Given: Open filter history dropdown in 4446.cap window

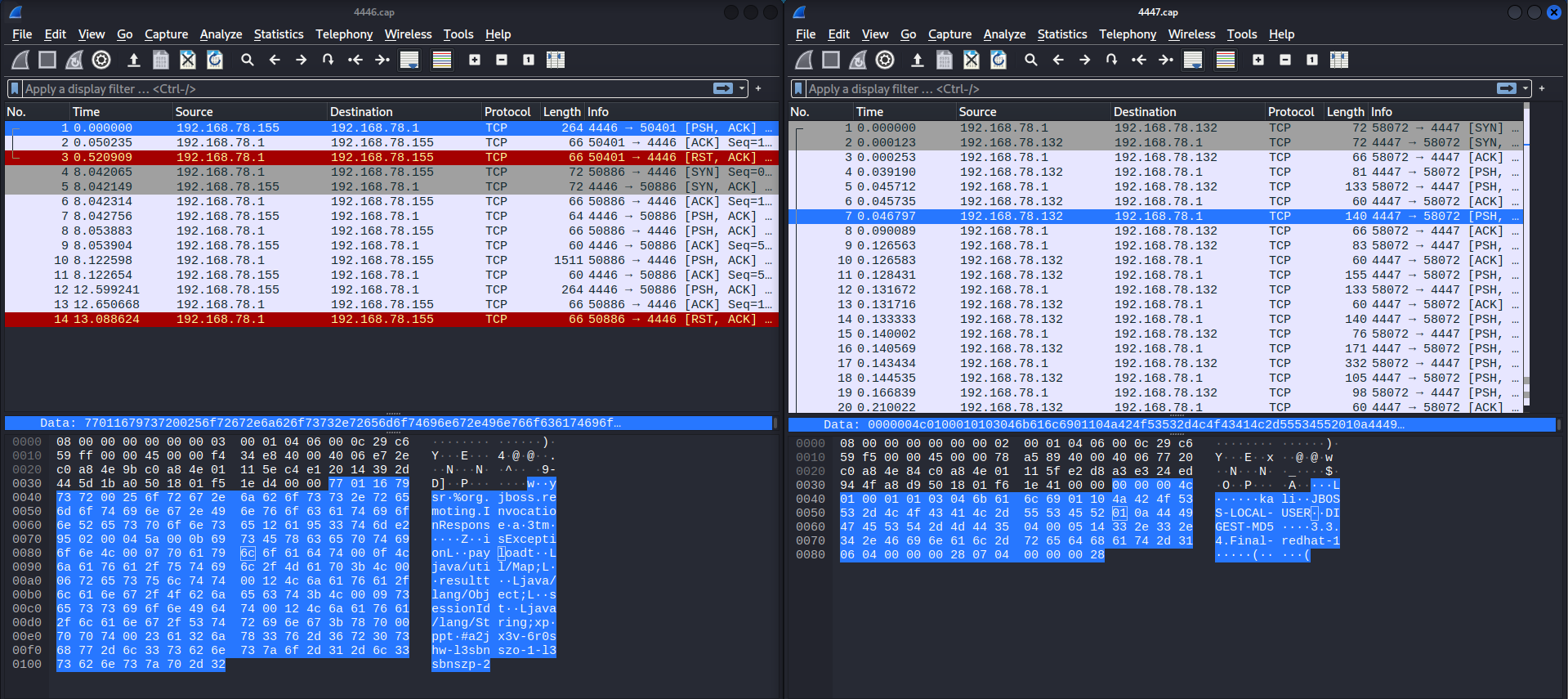Looking at the screenshot, I should (742, 88).
